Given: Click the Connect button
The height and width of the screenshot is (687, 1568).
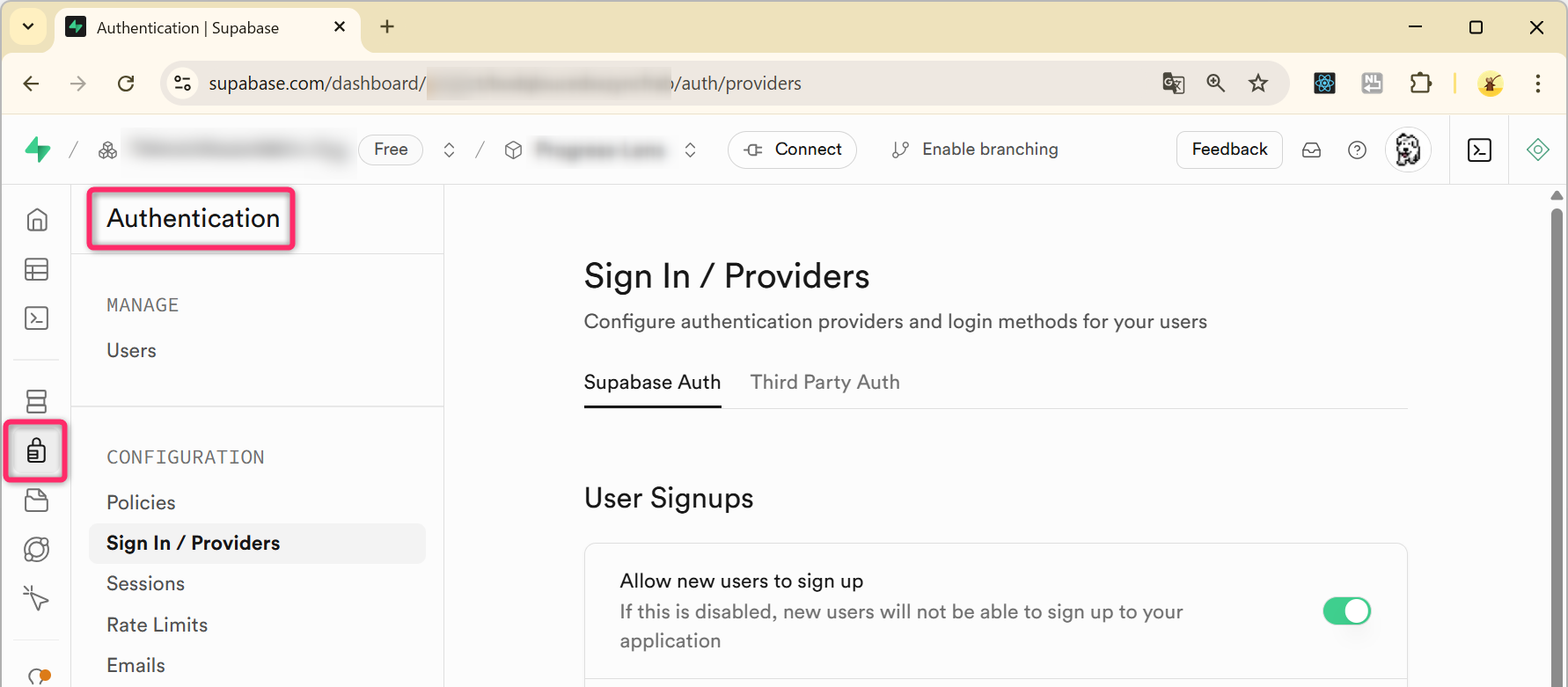Looking at the screenshot, I should tap(792, 150).
